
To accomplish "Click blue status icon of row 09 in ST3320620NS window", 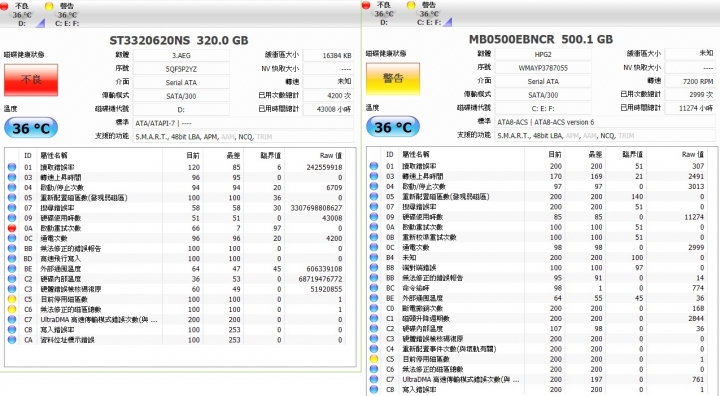I will pos(12,218).
